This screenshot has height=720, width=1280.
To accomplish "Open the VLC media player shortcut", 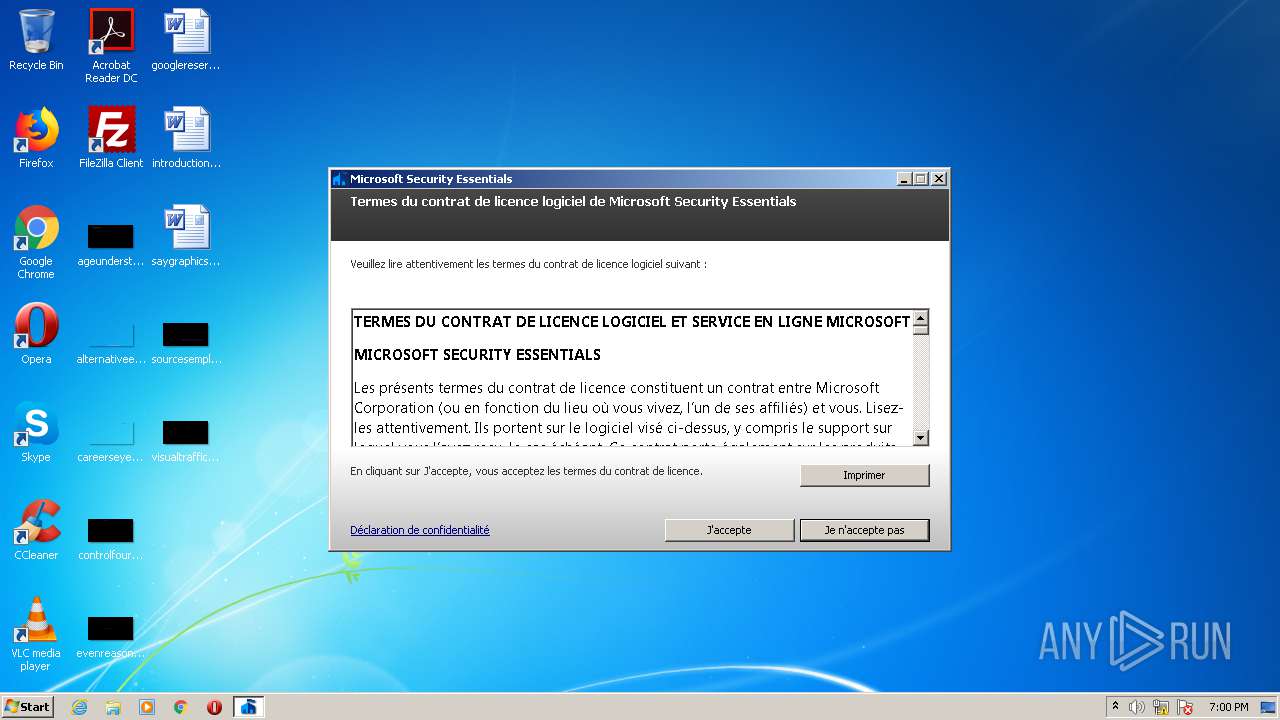I will pos(36,634).
